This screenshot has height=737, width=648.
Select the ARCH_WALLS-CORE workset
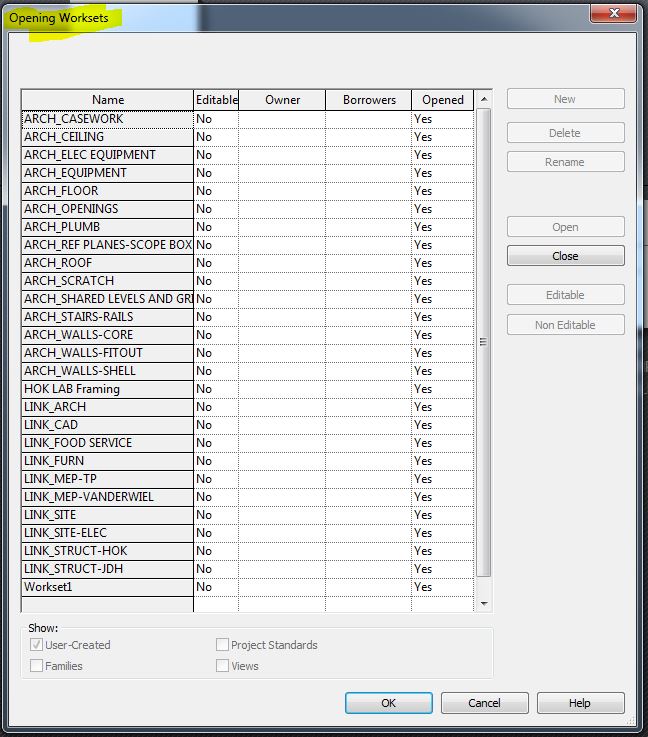tap(108, 335)
